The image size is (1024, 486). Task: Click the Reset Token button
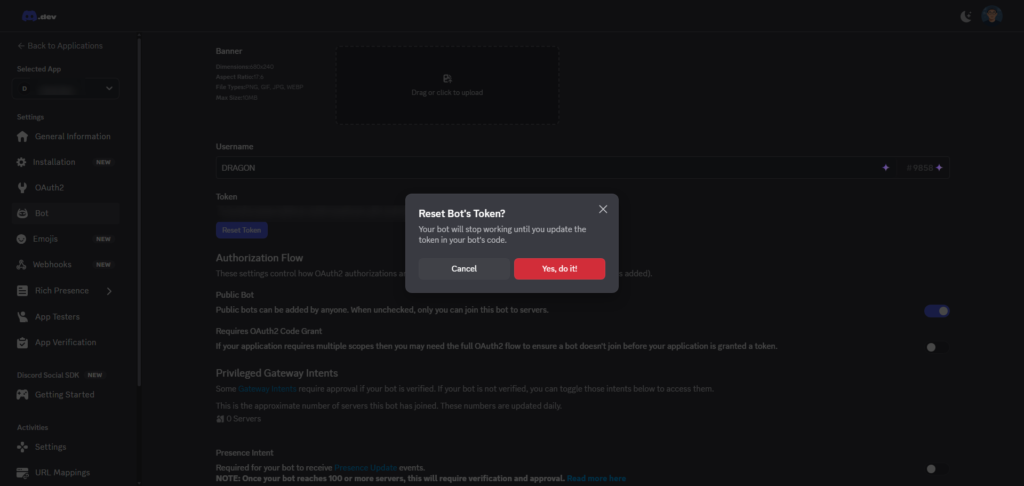(x=242, y=230)
